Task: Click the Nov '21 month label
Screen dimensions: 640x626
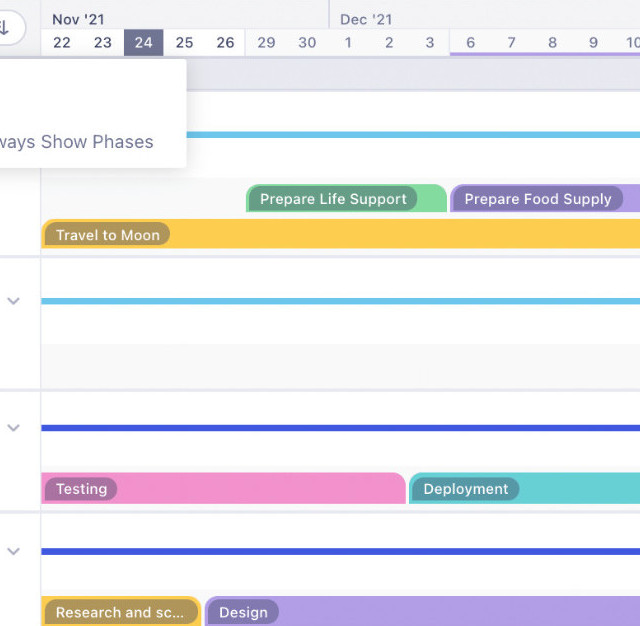Action: point(78,19)
